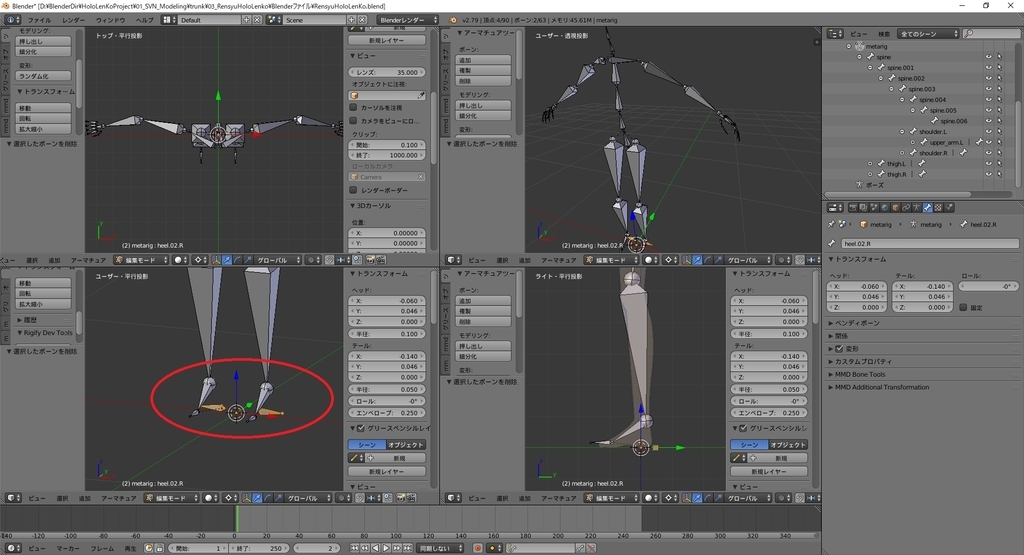The width and height of the screenshot is (1024, 555).
Task: Click the rotate manipulator icon in top-right viewport header
Action: (708, 260)
